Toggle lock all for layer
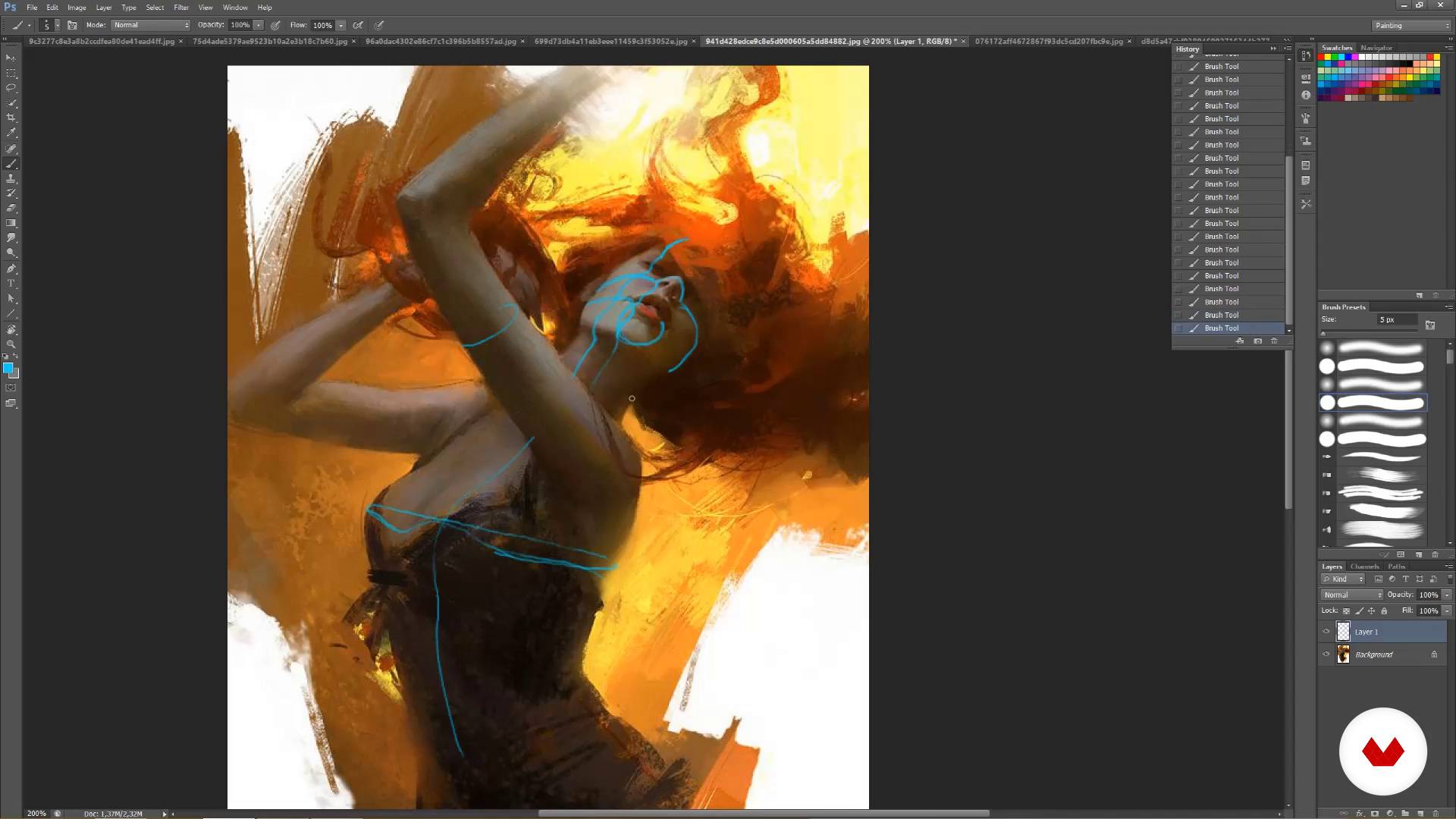 pos(1384,611)
